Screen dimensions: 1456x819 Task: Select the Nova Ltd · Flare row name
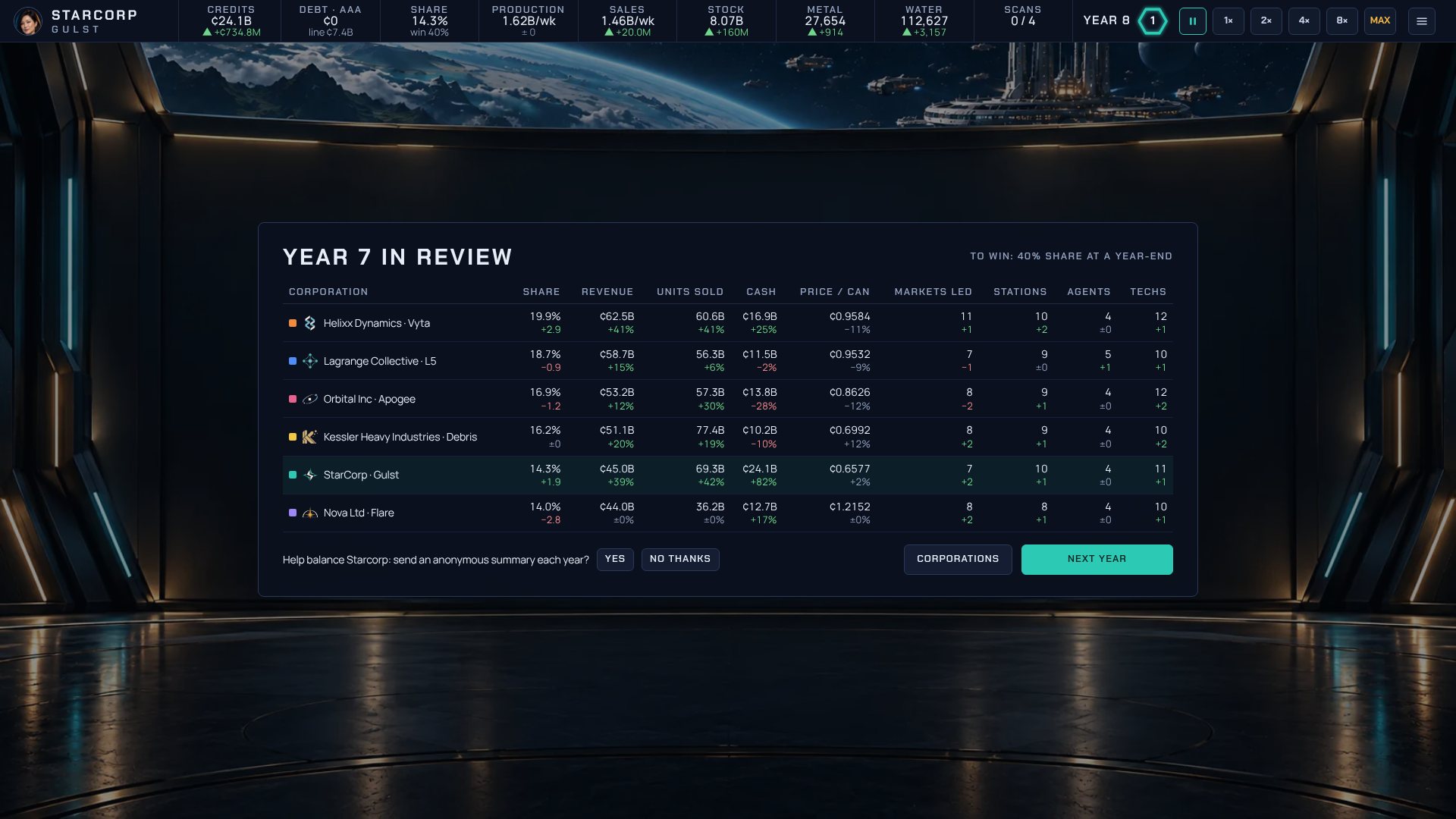pyautogui.click(x=359, y=513)
